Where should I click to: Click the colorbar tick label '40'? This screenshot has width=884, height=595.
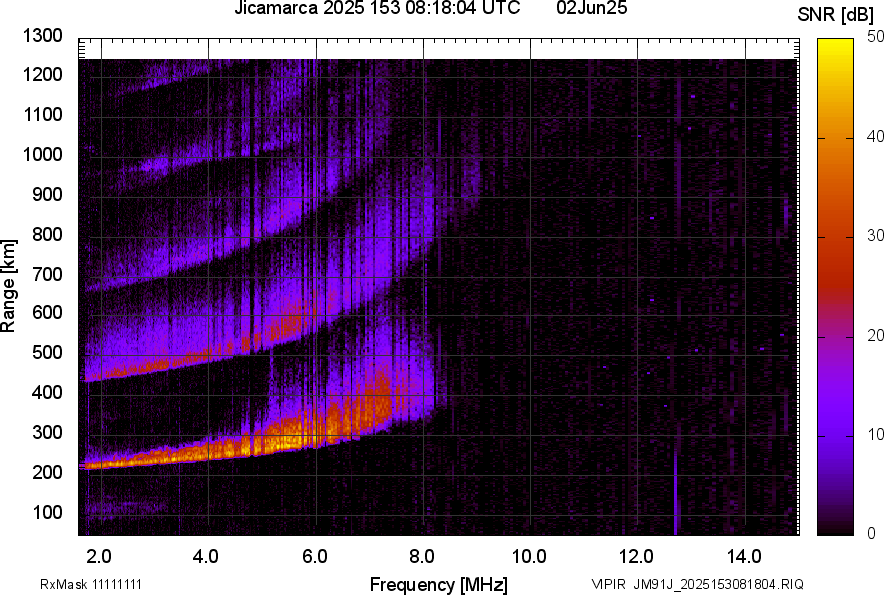(875, 136)
